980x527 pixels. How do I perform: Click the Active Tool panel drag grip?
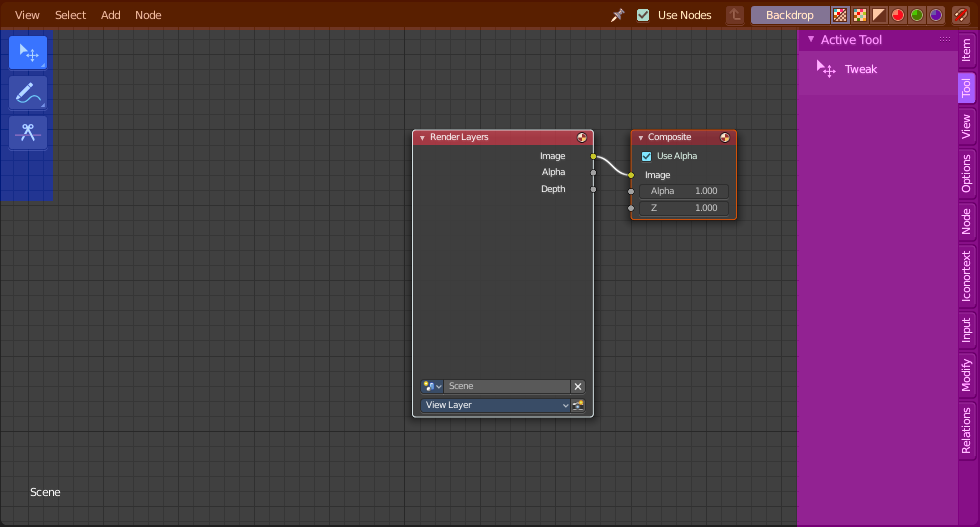pos(944,39)
